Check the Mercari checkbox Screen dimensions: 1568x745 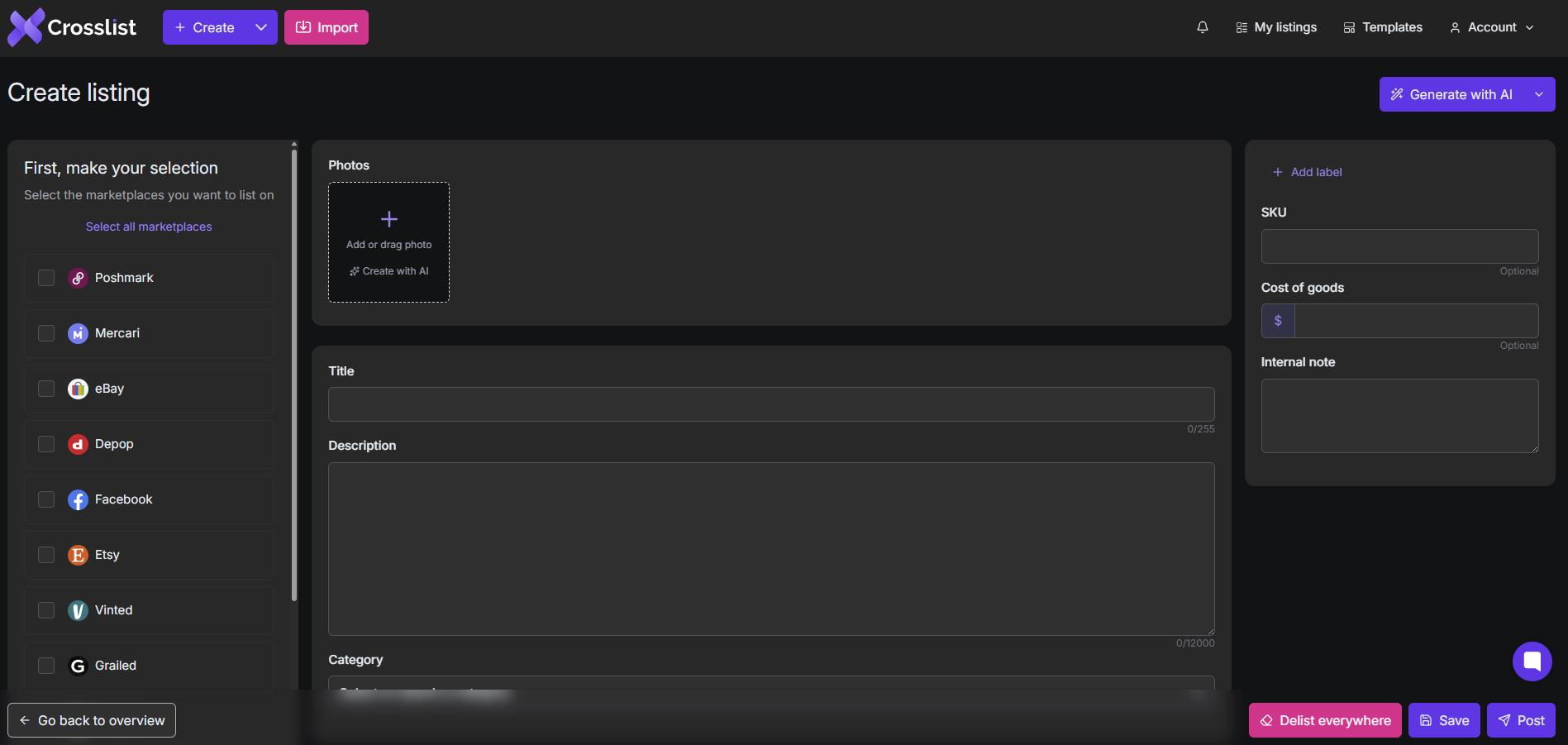coord(46,333)
